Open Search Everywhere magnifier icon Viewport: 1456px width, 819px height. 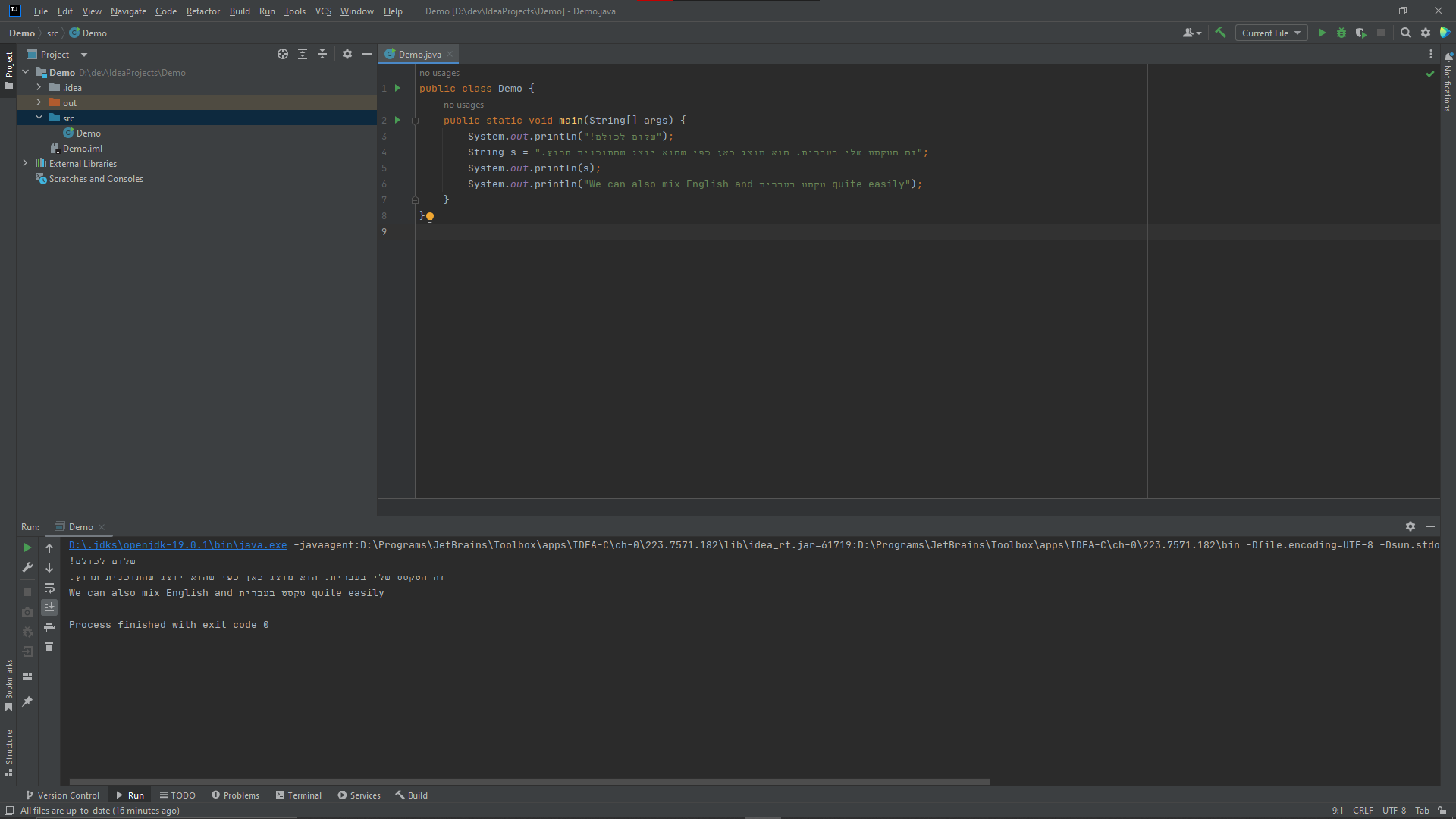tap(1406, 33)
